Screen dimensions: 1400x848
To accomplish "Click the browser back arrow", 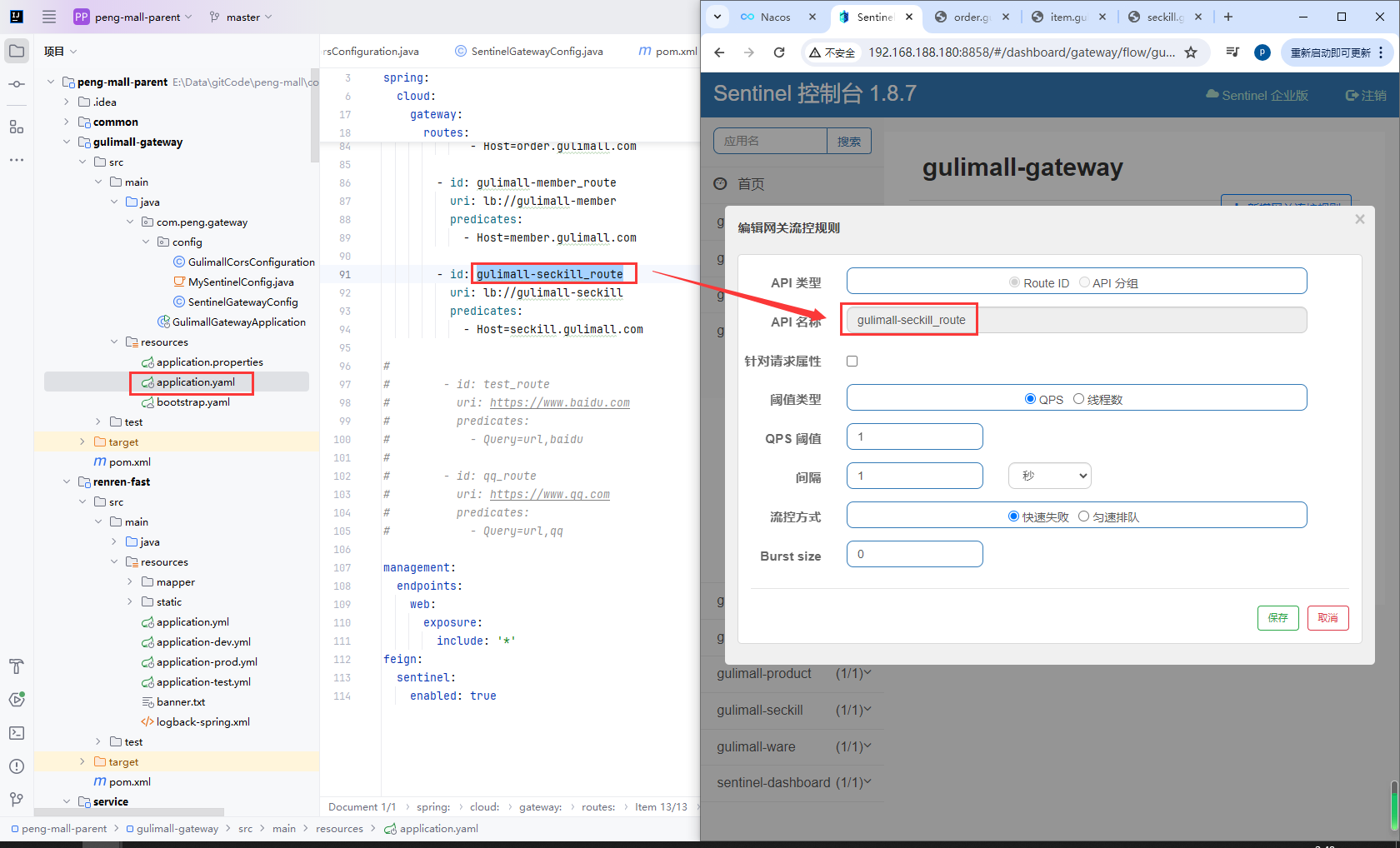I will 719,52.
